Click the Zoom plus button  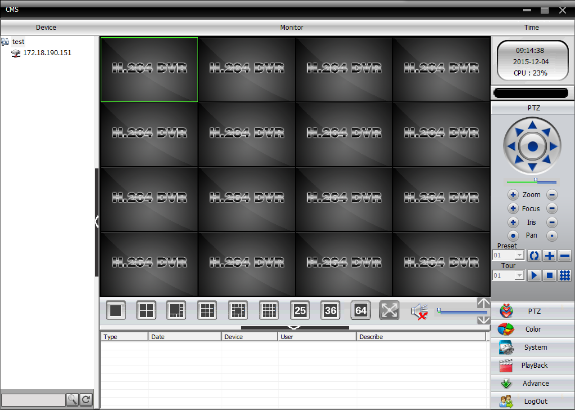click(513, 194)
